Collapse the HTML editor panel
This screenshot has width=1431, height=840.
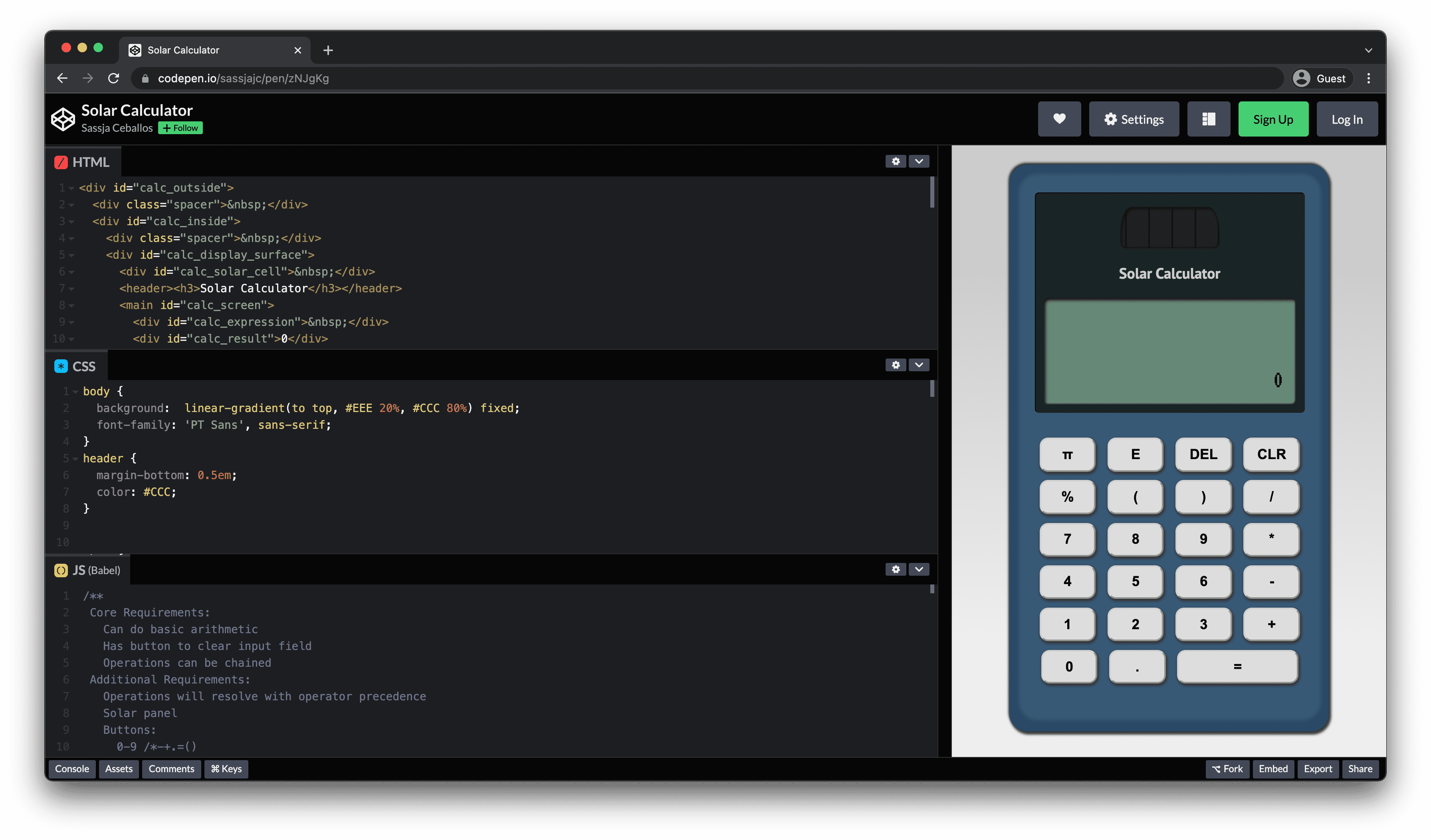(x=919, y=160)
